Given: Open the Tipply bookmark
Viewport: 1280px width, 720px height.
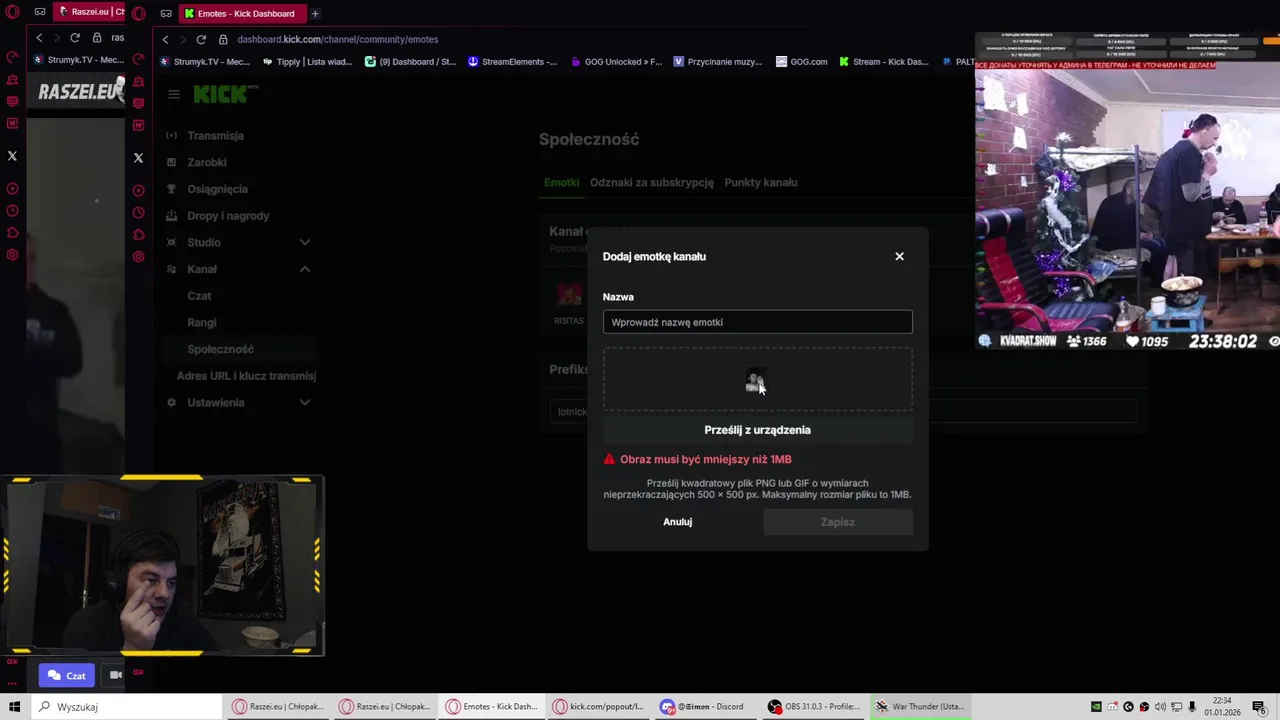Looking at the screenshot, I should pos(308,61).
